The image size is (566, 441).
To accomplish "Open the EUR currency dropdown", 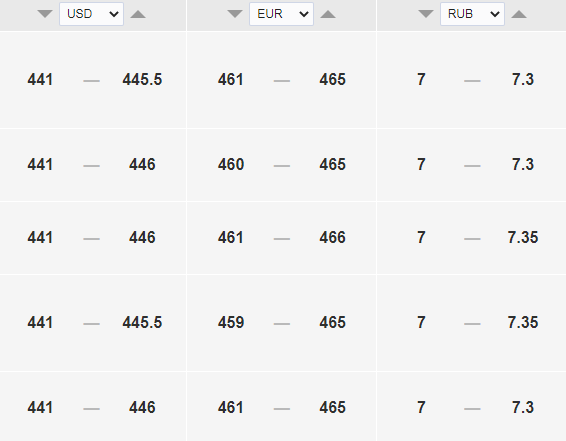I will point(282,14).
